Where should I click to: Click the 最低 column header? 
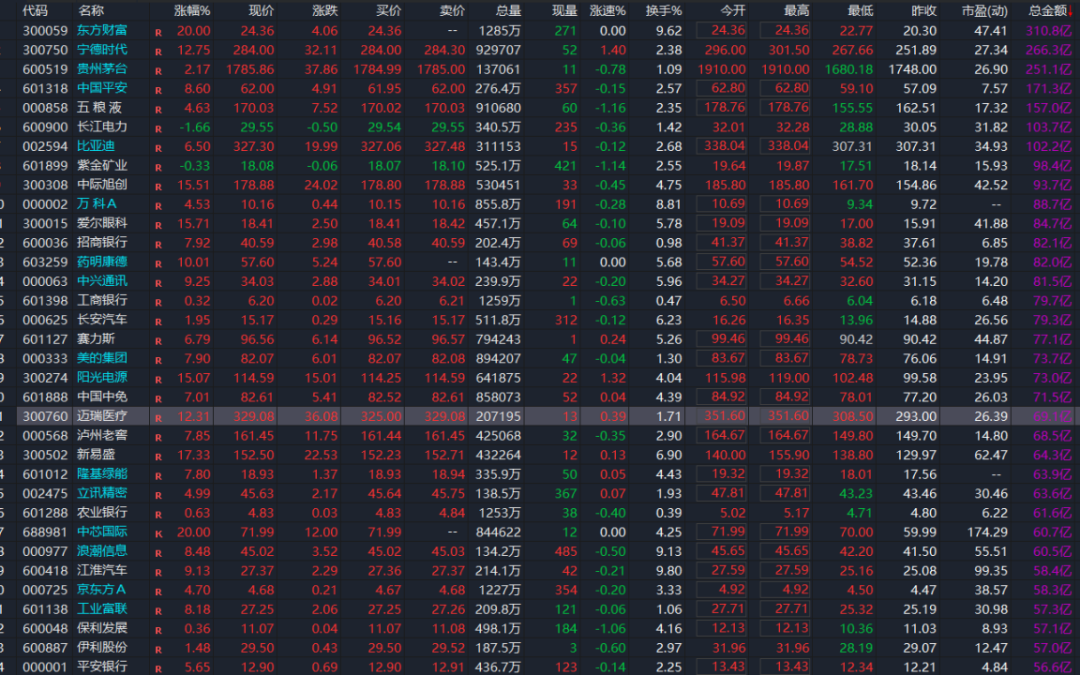[860, 10]
